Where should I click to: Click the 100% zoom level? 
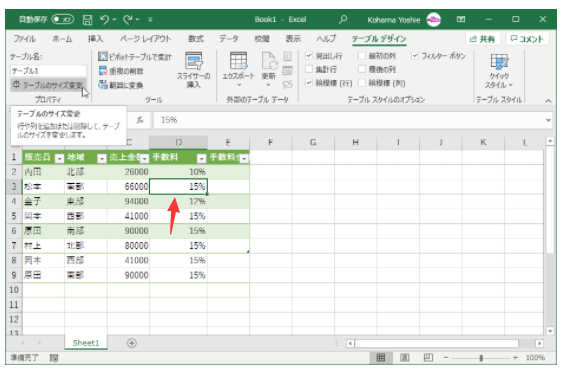535,358
